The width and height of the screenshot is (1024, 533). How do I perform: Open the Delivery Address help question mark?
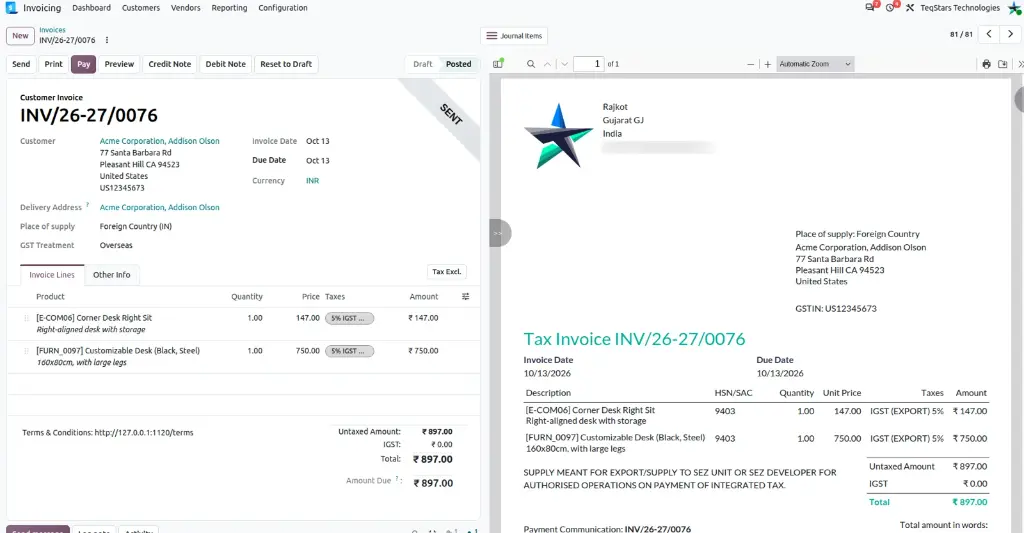click(x=88, y=205)
